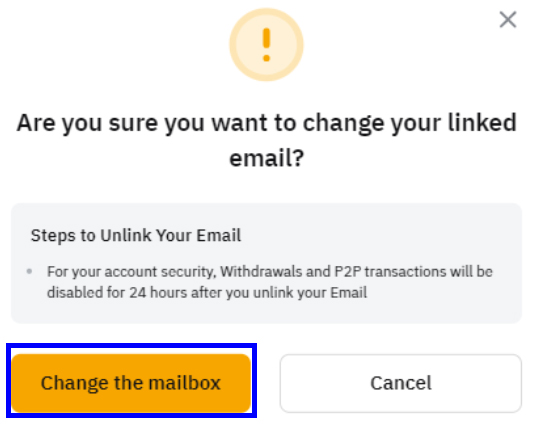Click the disabled for 24 hours text line
The height and width of the screenshot is (426, 540).
click(x=207, y=293)
